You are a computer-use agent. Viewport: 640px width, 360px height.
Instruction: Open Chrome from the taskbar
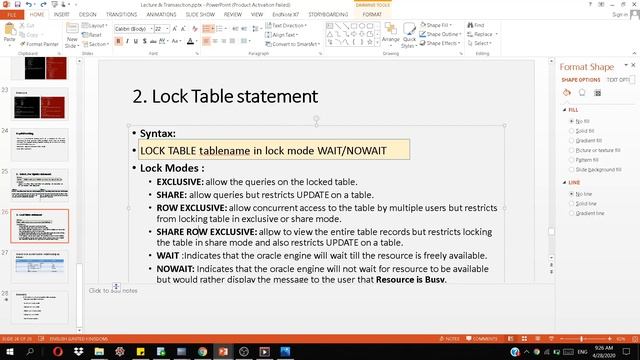click(202, 351)
